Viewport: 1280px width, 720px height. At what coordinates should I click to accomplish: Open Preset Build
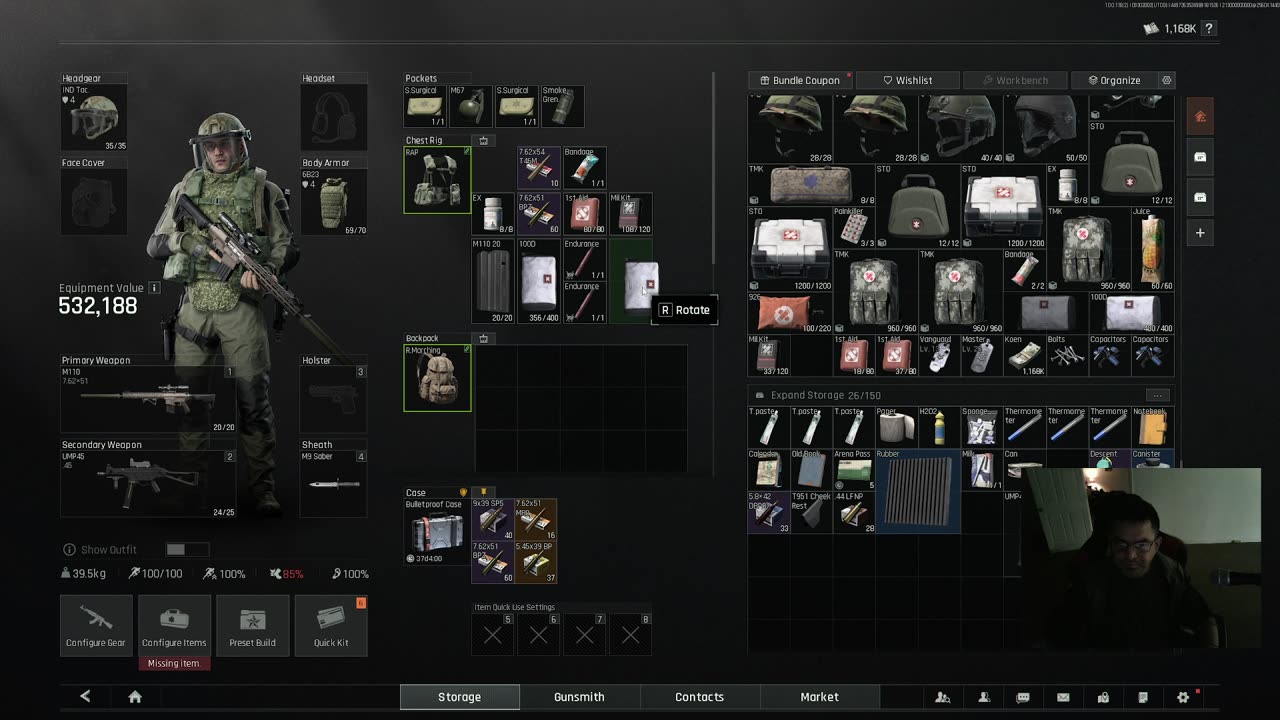click(253, 626)
